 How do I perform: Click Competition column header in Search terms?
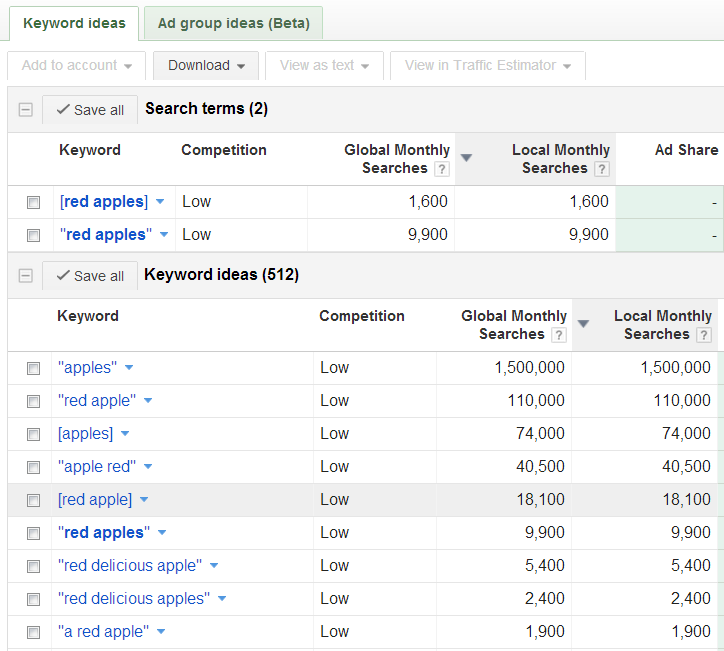(223, 150)
